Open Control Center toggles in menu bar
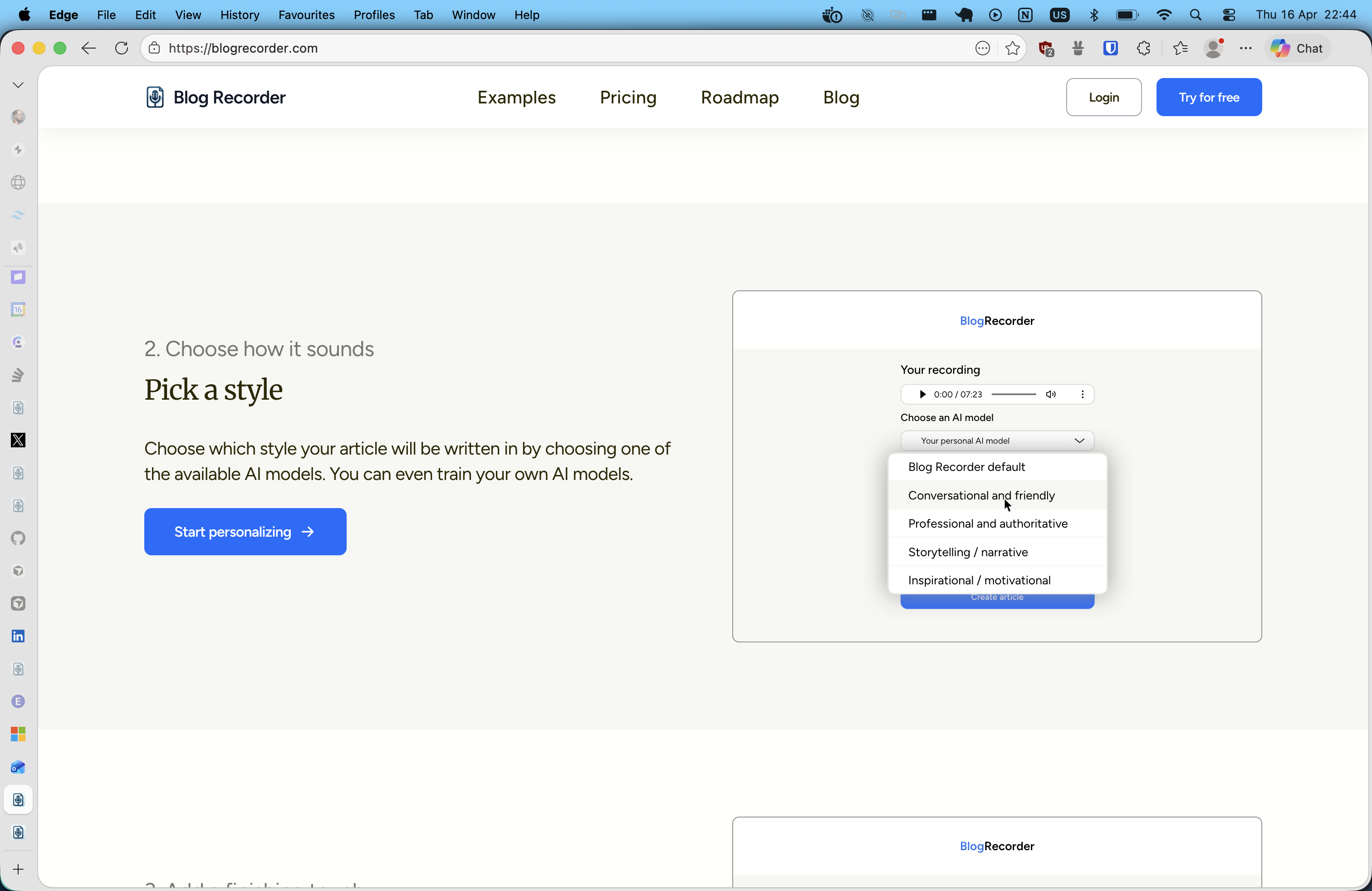The width and height of the screenshot is (1372, 891). click(x=1229, y=15)
